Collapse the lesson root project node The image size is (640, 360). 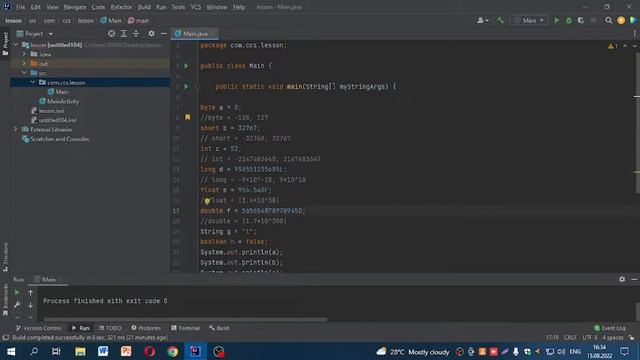(x=16, y=45)
